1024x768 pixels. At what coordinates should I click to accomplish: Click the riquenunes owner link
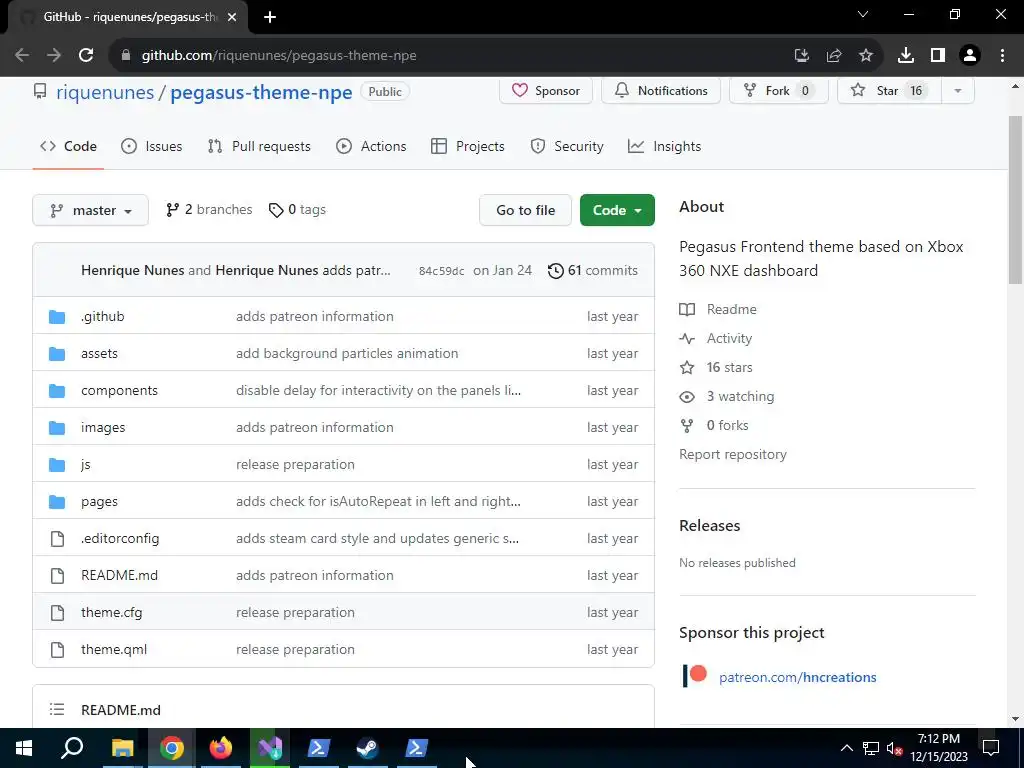(x=105, y=92)
